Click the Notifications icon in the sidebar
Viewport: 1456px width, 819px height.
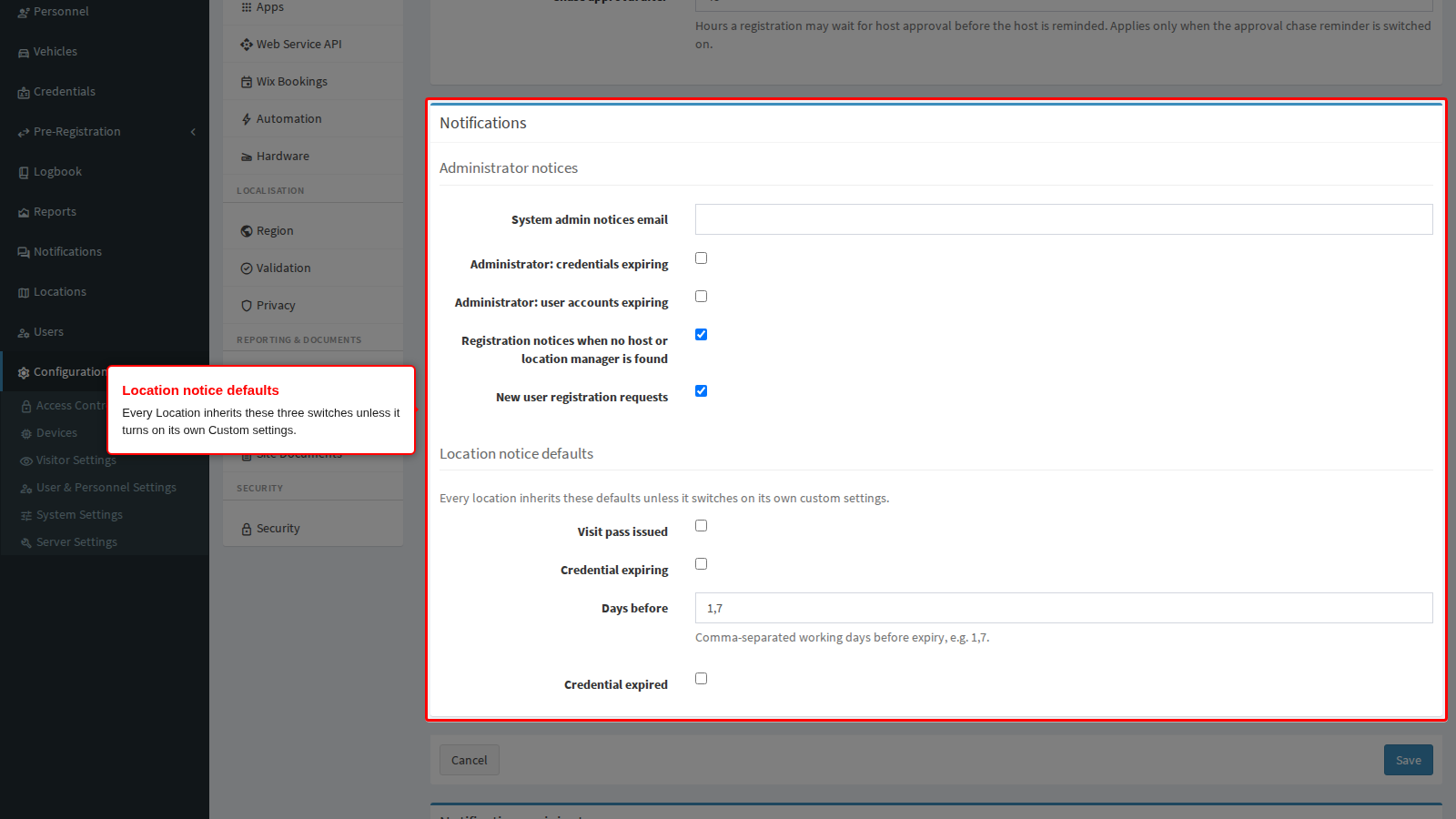point(24,253)
